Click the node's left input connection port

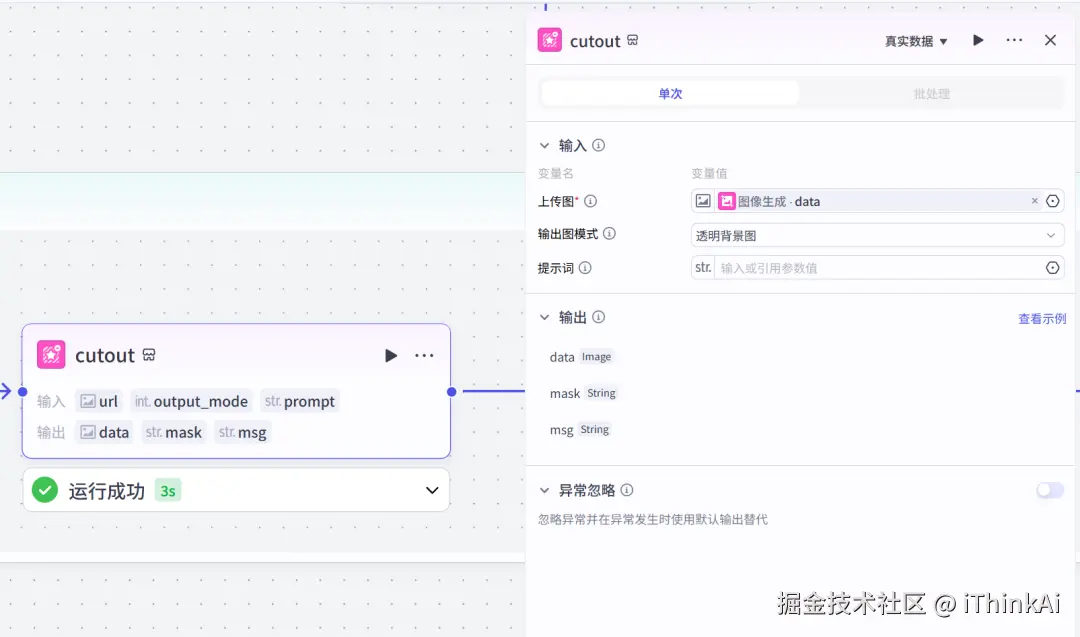(23, 391)
